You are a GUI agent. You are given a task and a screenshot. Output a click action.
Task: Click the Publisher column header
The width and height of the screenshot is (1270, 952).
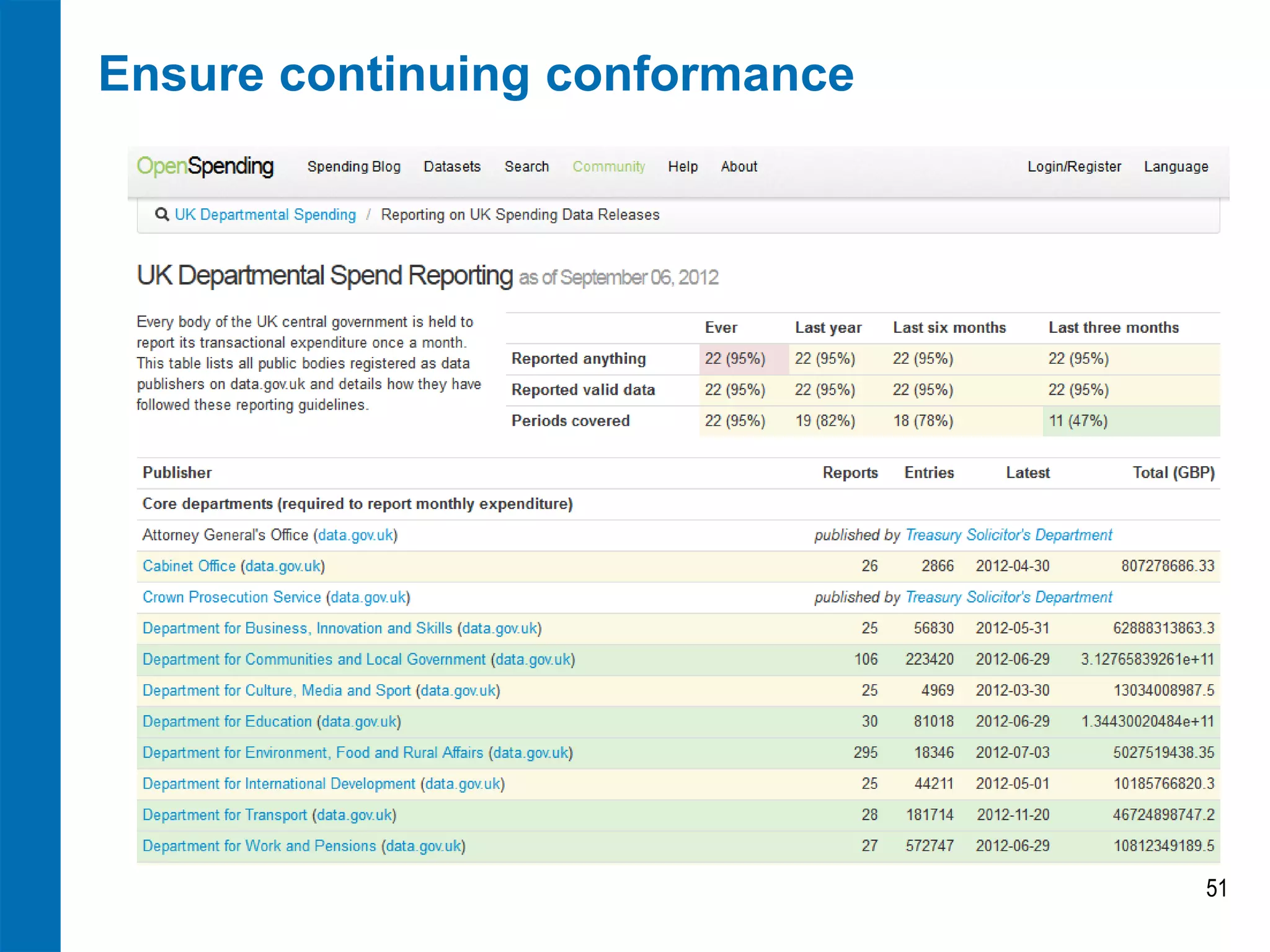coord(177,473)
